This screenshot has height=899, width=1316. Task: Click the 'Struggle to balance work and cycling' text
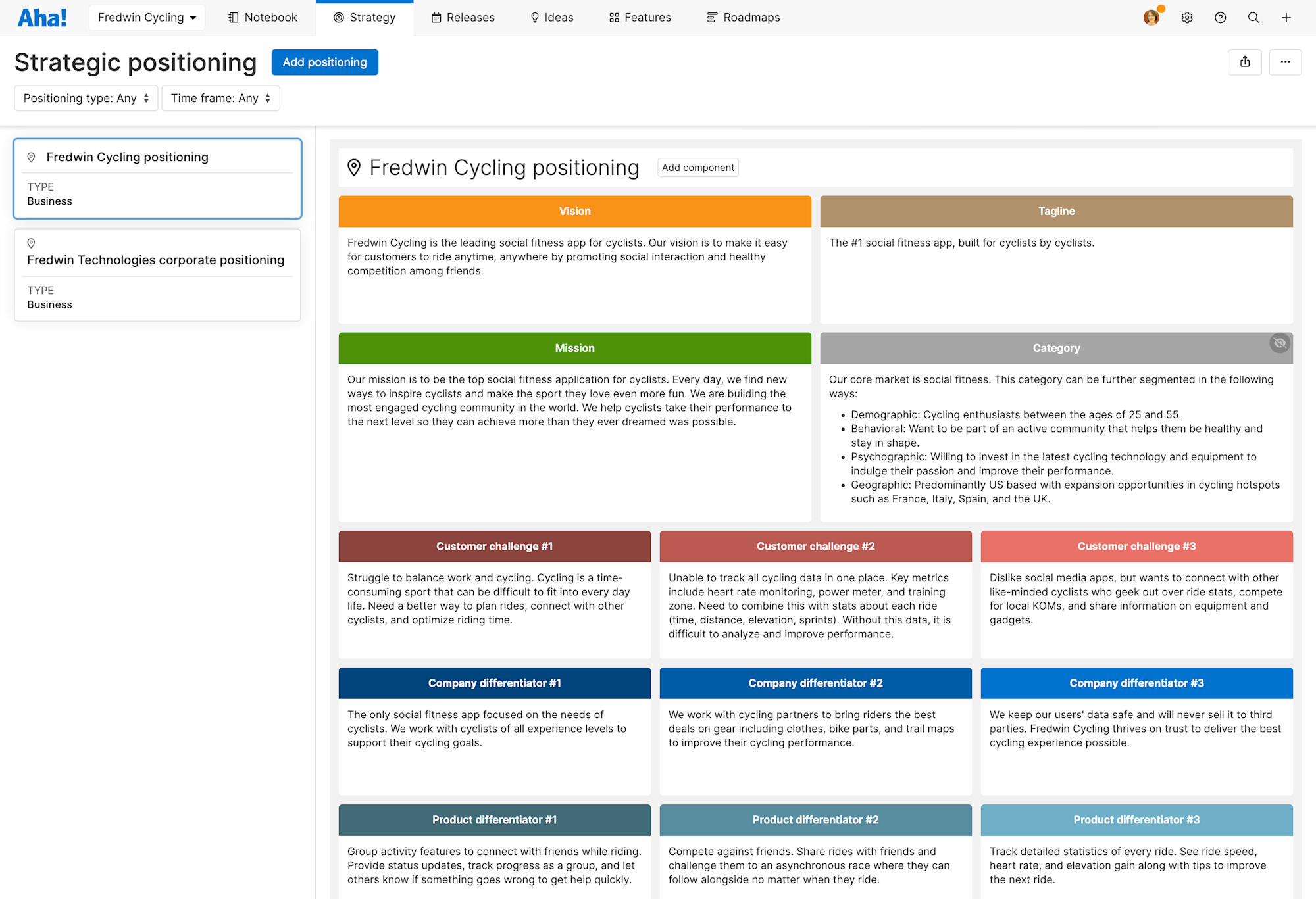click(489, 599)
